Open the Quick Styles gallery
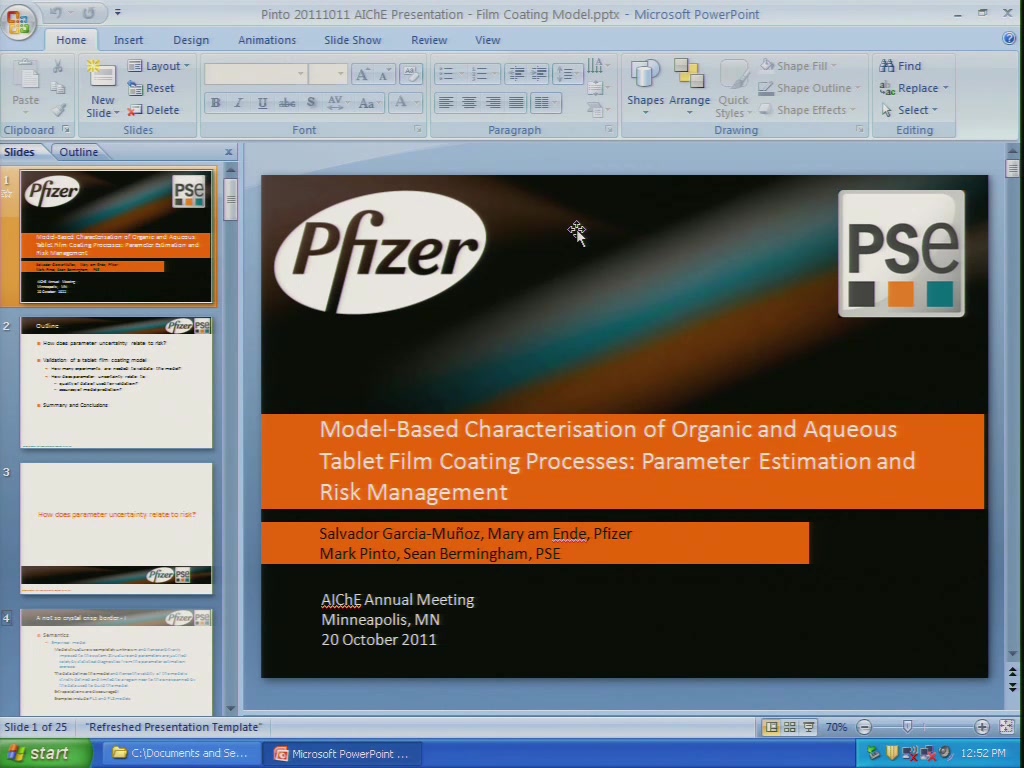The height and width of the screenshot is (768, 1024). [x=733, y=89]
